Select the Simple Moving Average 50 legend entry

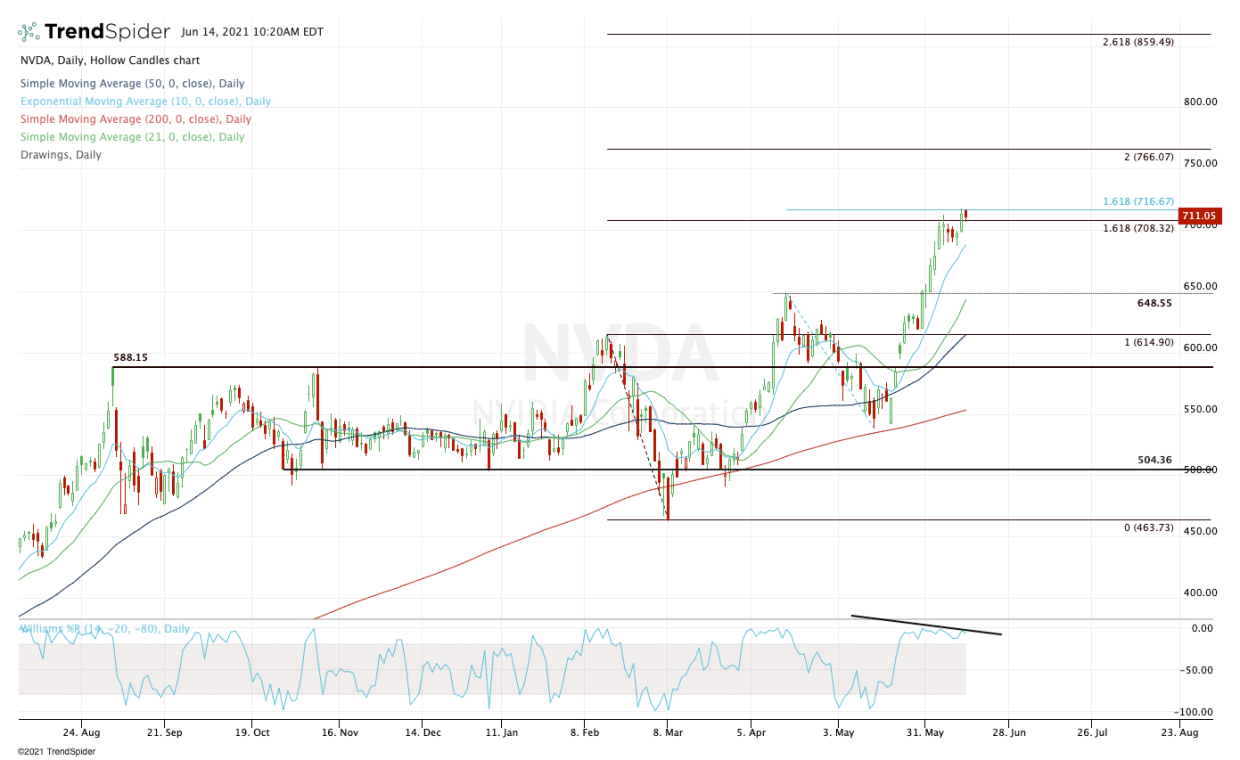coord(132,84)
